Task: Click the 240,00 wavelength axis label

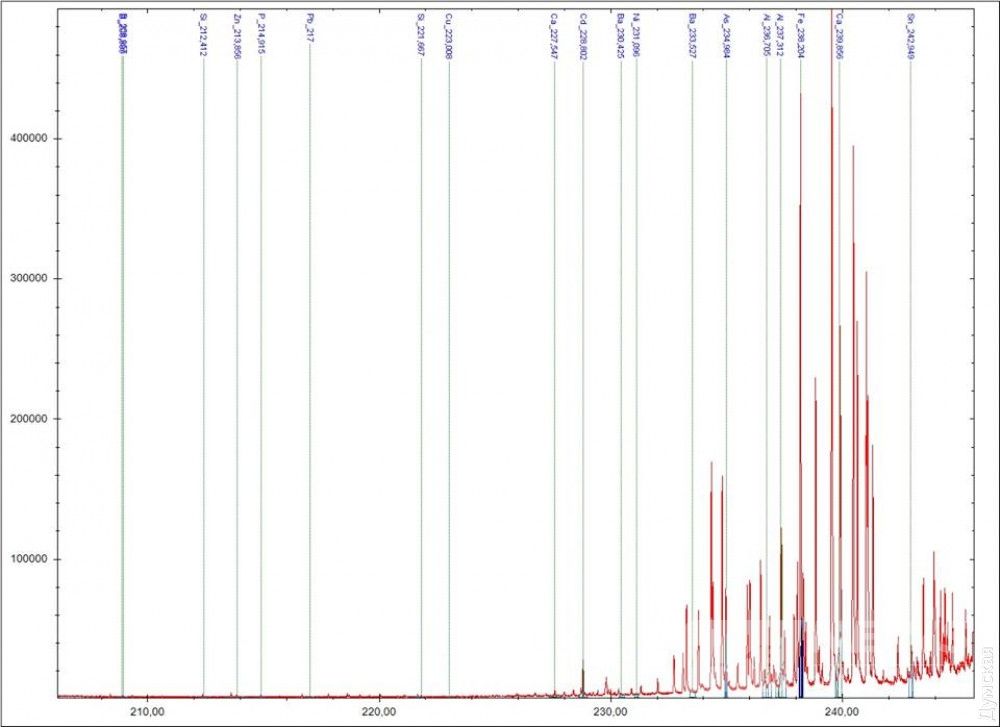Action: pos(841,712)
